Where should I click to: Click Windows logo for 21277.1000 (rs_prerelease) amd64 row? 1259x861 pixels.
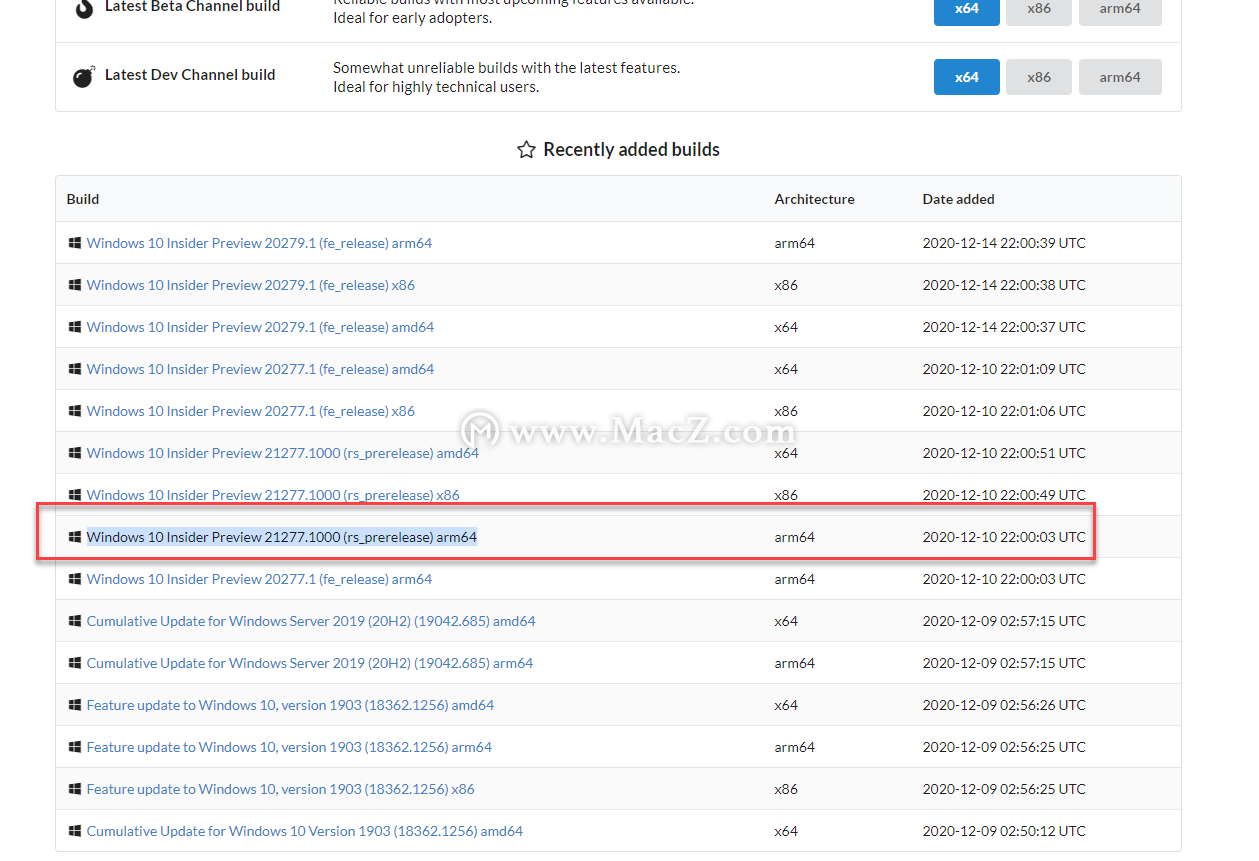click(x=74, y=453)
